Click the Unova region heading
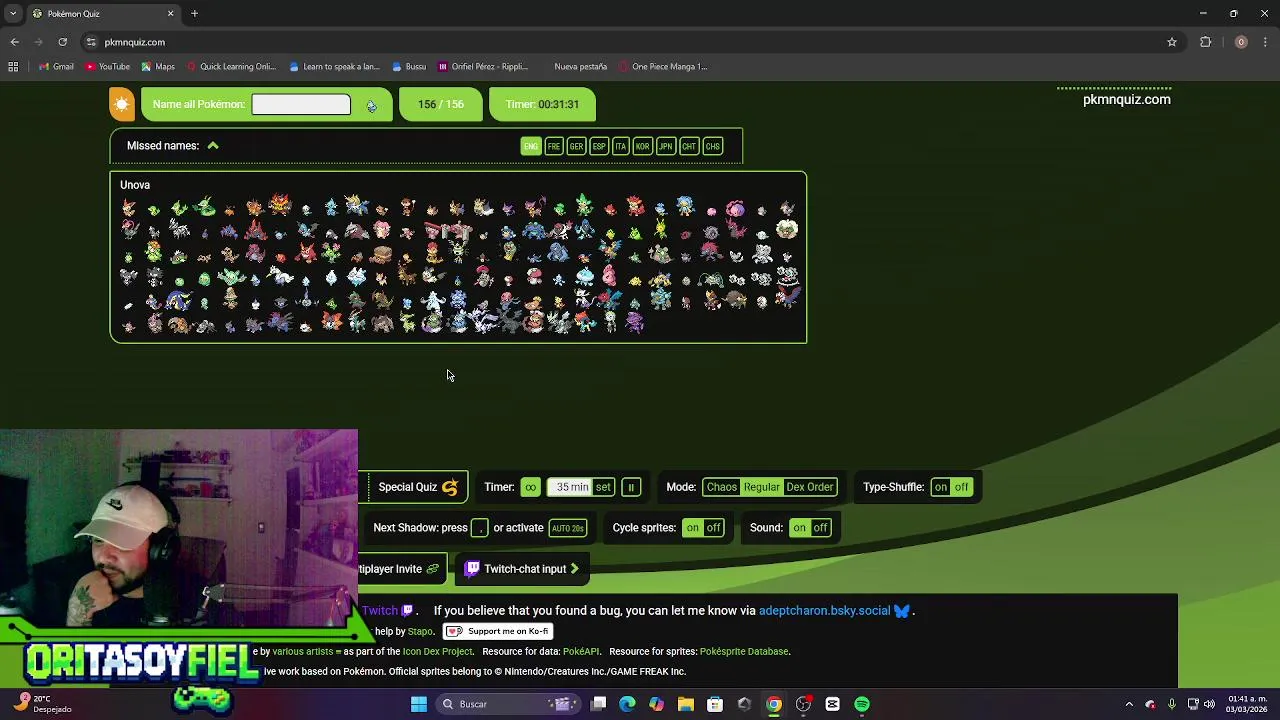 pyautogui.click(x=135, y=185)
